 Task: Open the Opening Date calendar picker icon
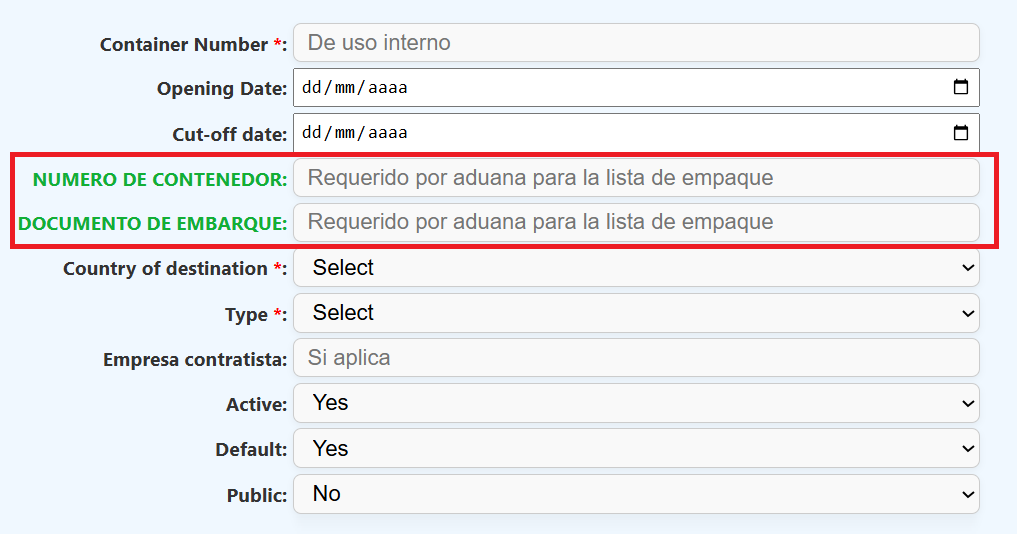pos(960,88)
